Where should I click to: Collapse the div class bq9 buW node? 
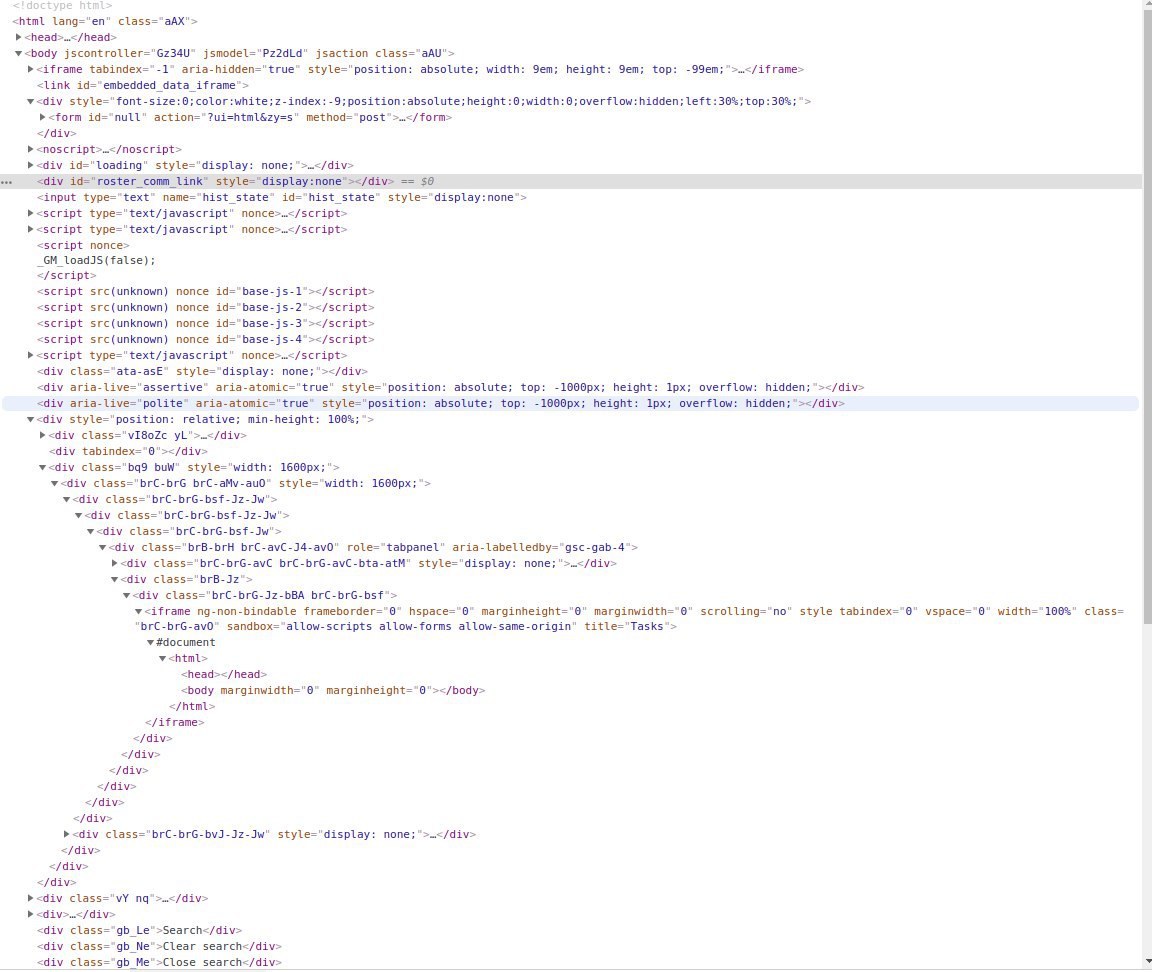pos(43,468)
